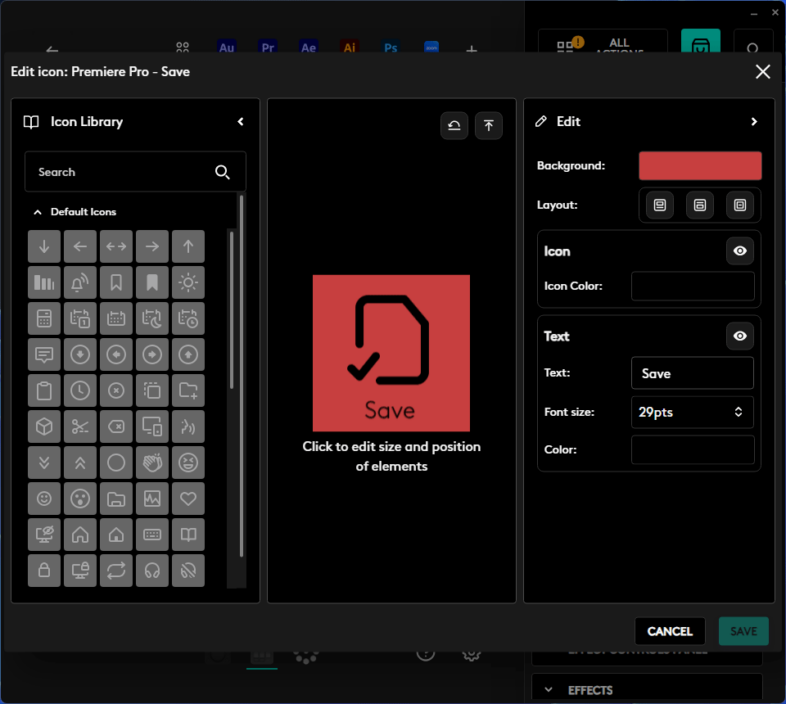Hide the Icon element with eye toggle
The image size is (786, 704).
click(x=739, y=251)
